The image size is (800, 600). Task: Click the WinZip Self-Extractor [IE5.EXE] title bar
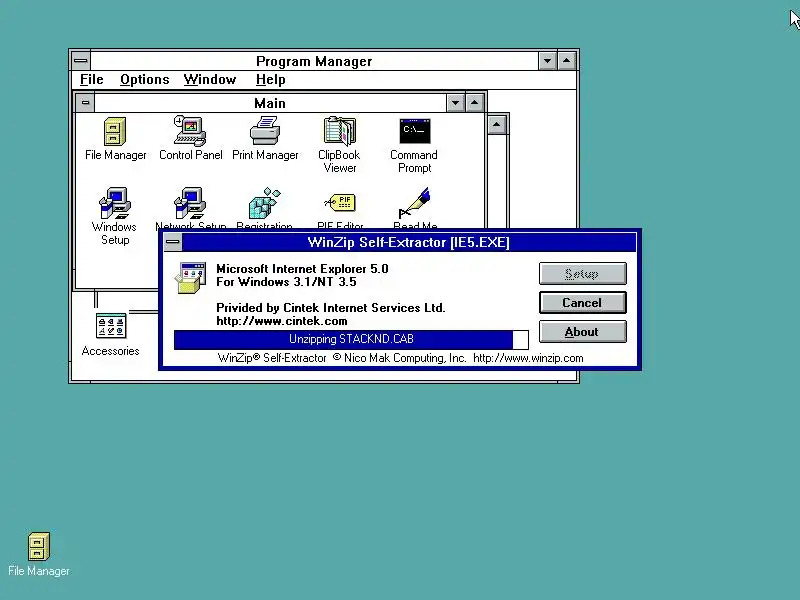[409, 242]
